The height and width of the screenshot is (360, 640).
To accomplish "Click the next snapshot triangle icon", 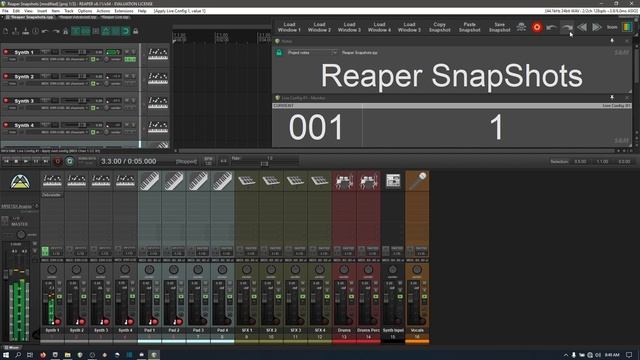I will (x=597, y=27).
